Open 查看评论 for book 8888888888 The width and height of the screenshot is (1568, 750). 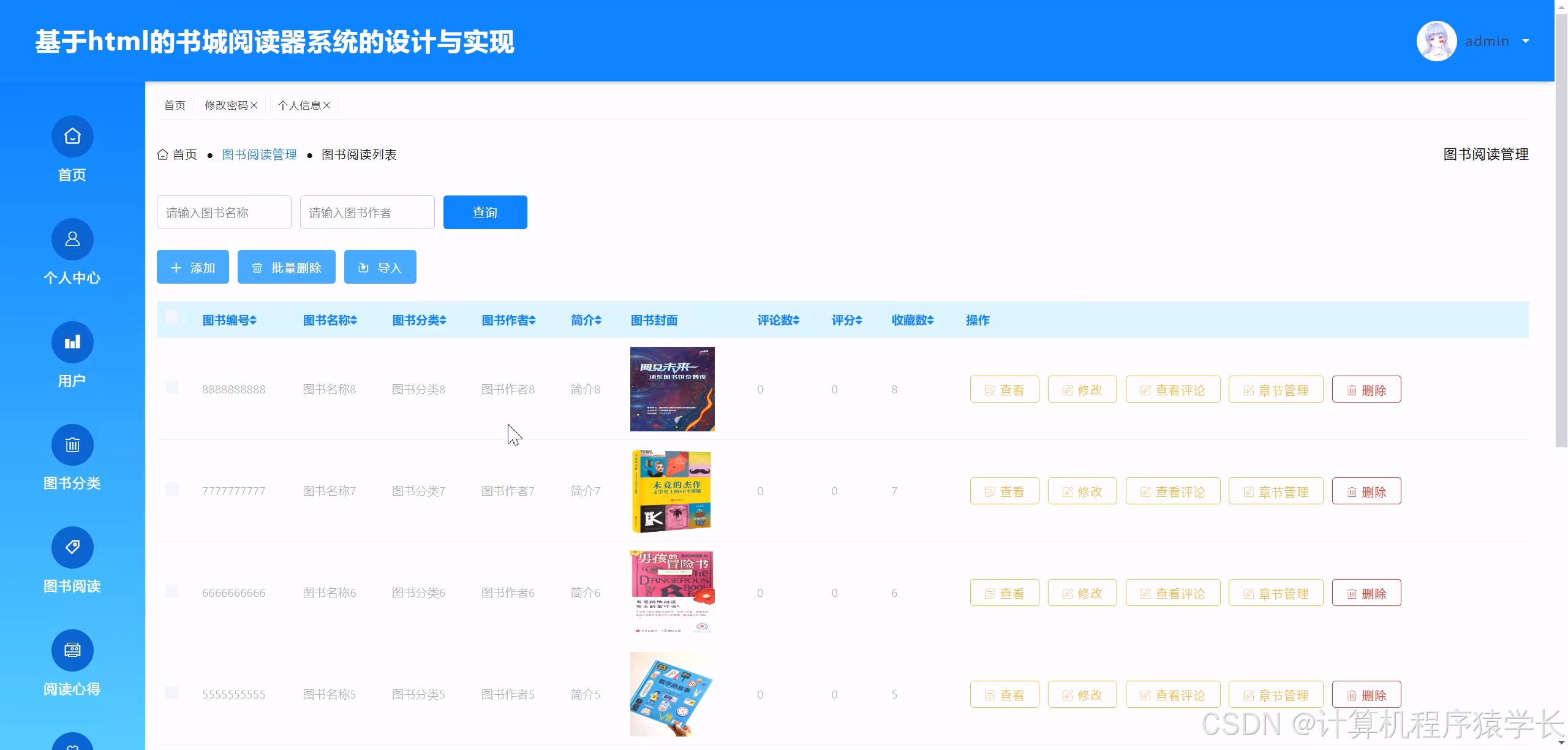click(1173, 390)
